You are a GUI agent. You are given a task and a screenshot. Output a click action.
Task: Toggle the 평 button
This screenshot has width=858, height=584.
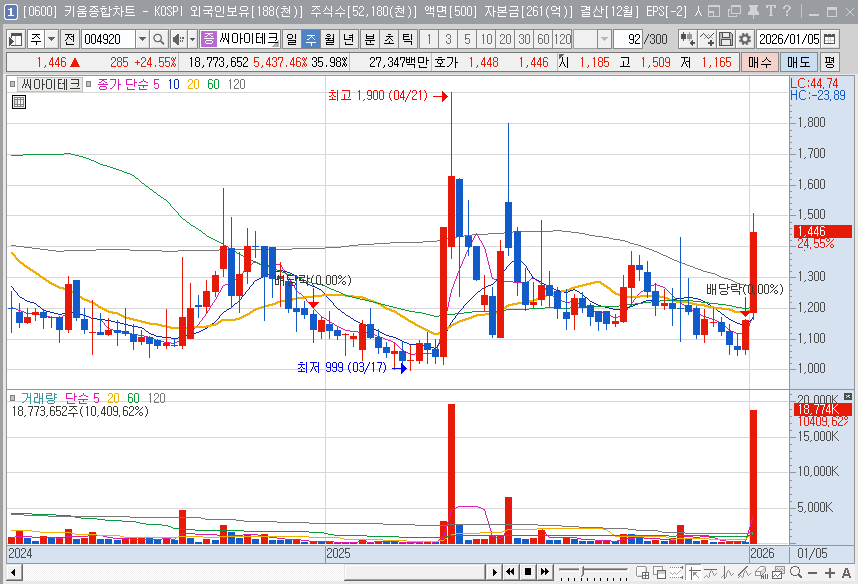(x=830, y=62)
